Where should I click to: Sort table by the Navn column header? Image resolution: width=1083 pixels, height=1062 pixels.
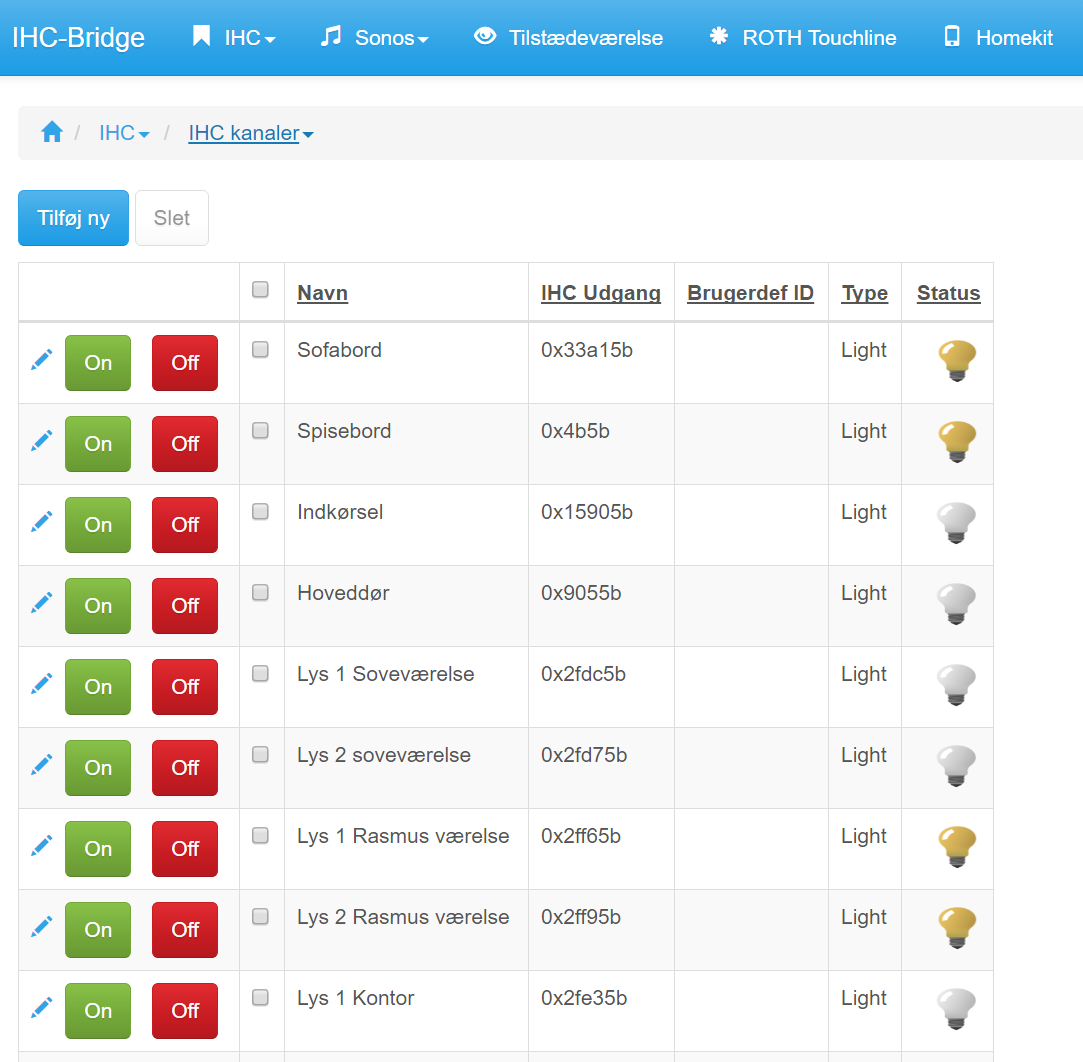[322, 293]
